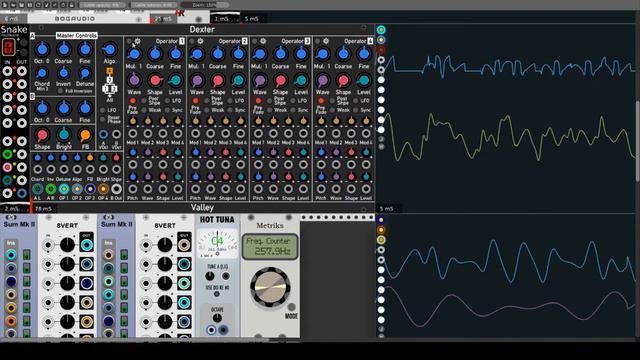Click the B Out output jack
Viewport: 640px width, 360px height.
tap(116, 189)
